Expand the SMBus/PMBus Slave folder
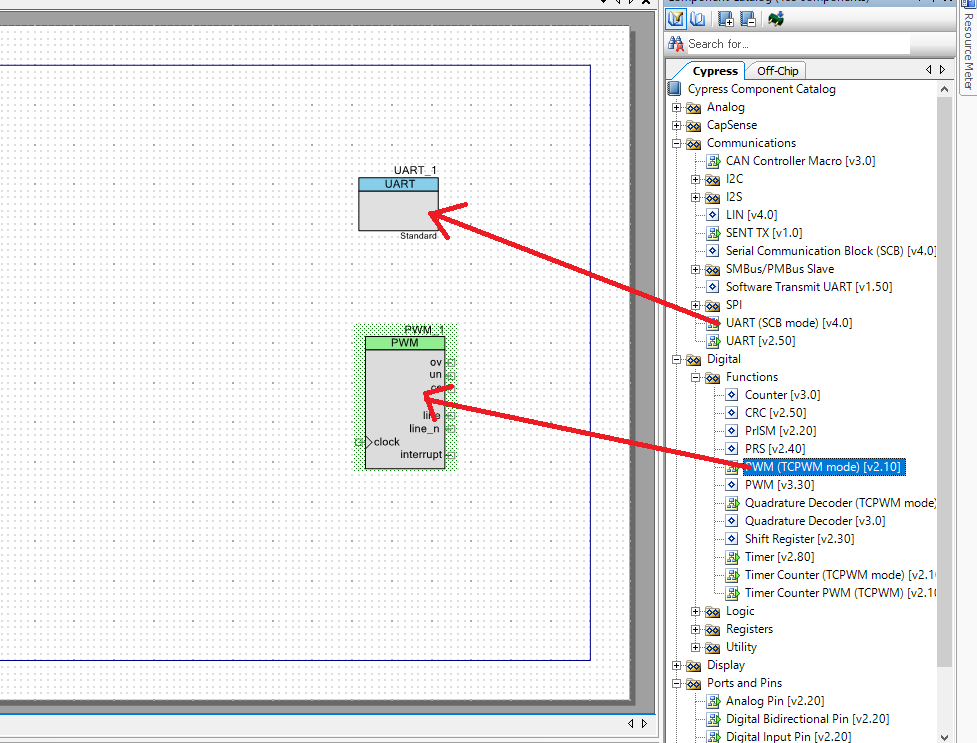This screenshot has width=977, height=743. 695,269
